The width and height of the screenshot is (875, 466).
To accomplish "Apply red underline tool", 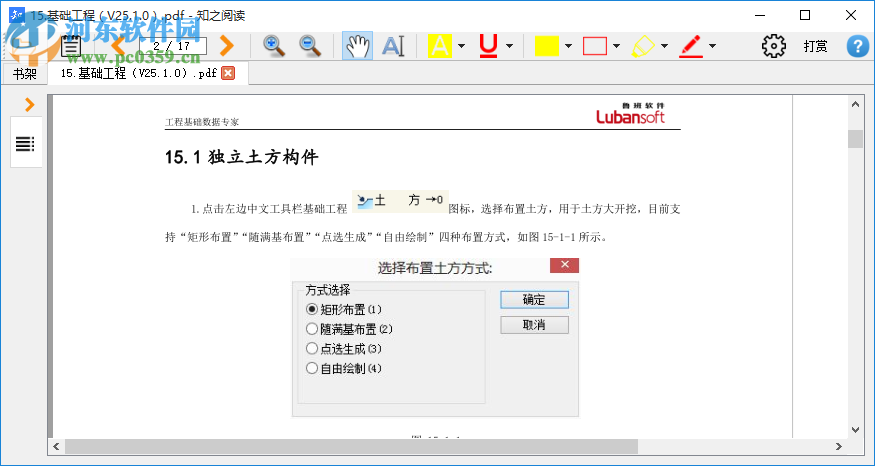I will 488,46.
